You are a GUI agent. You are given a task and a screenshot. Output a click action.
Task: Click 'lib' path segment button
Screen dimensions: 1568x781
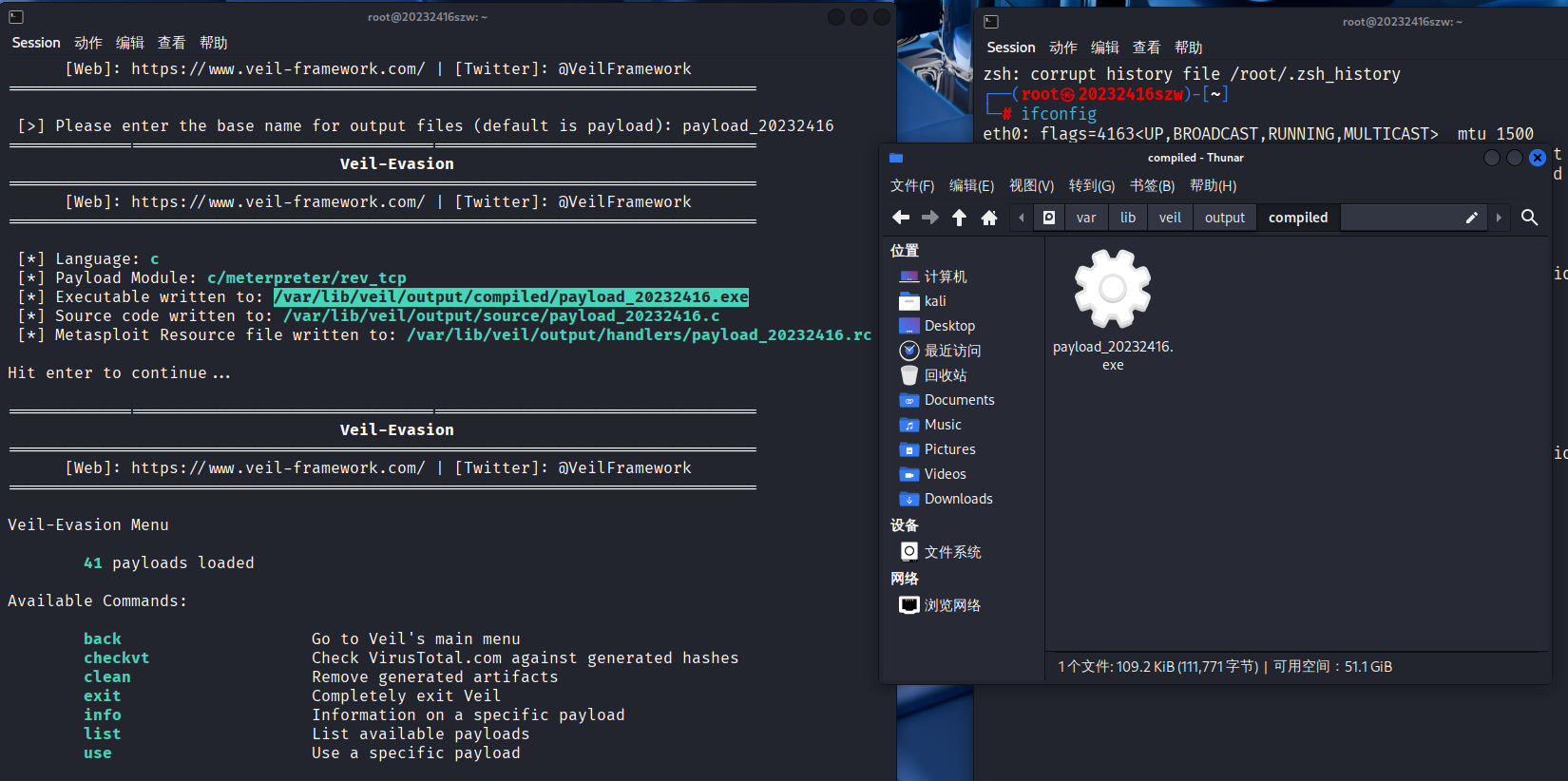pos(1128,218)
